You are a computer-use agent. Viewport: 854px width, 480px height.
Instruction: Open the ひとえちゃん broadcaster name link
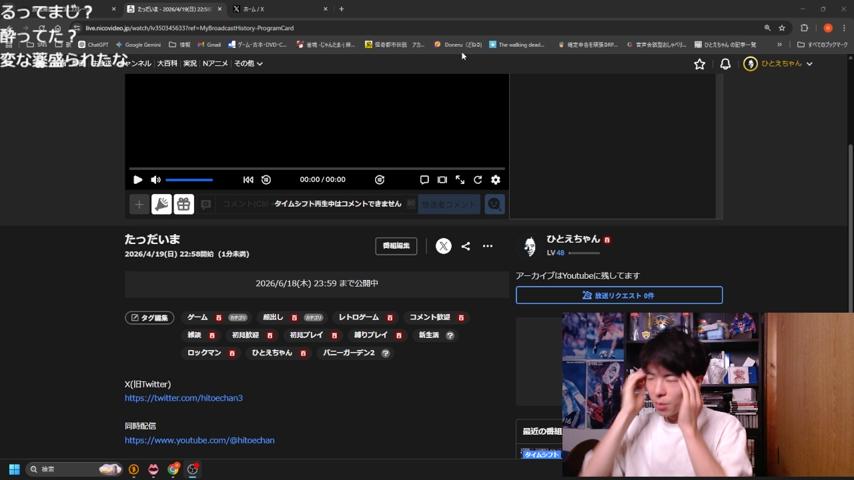[x=573, y=239]
